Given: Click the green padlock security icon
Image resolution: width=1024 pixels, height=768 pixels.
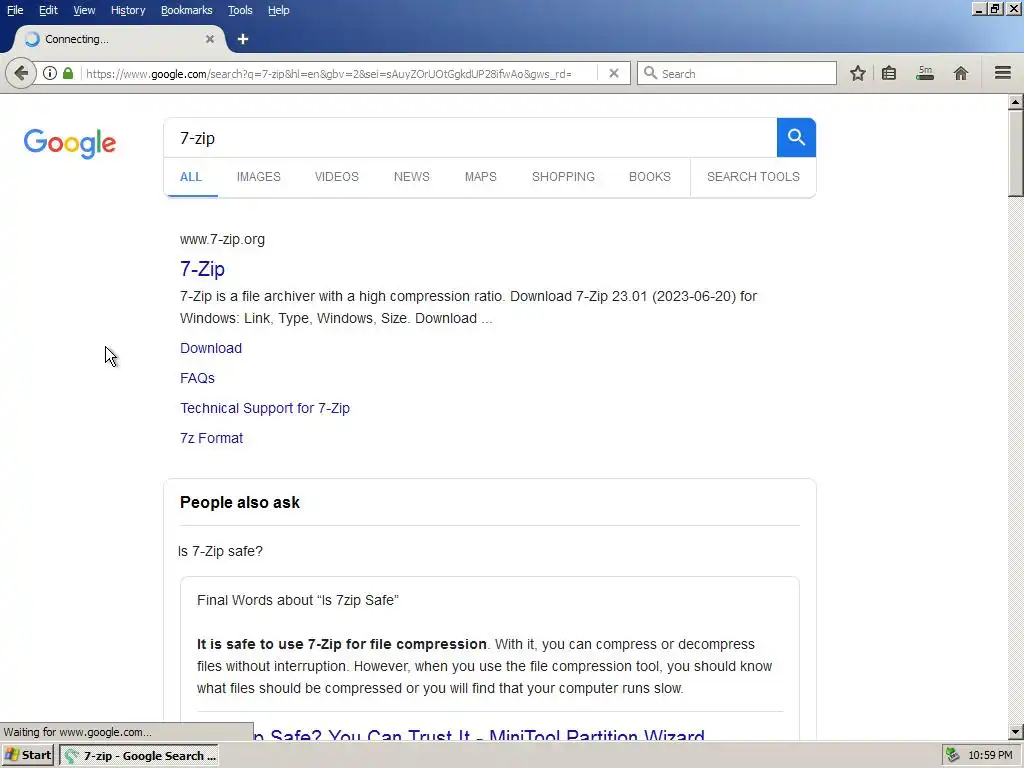Looking at the screenshot, I should point(68,73).
